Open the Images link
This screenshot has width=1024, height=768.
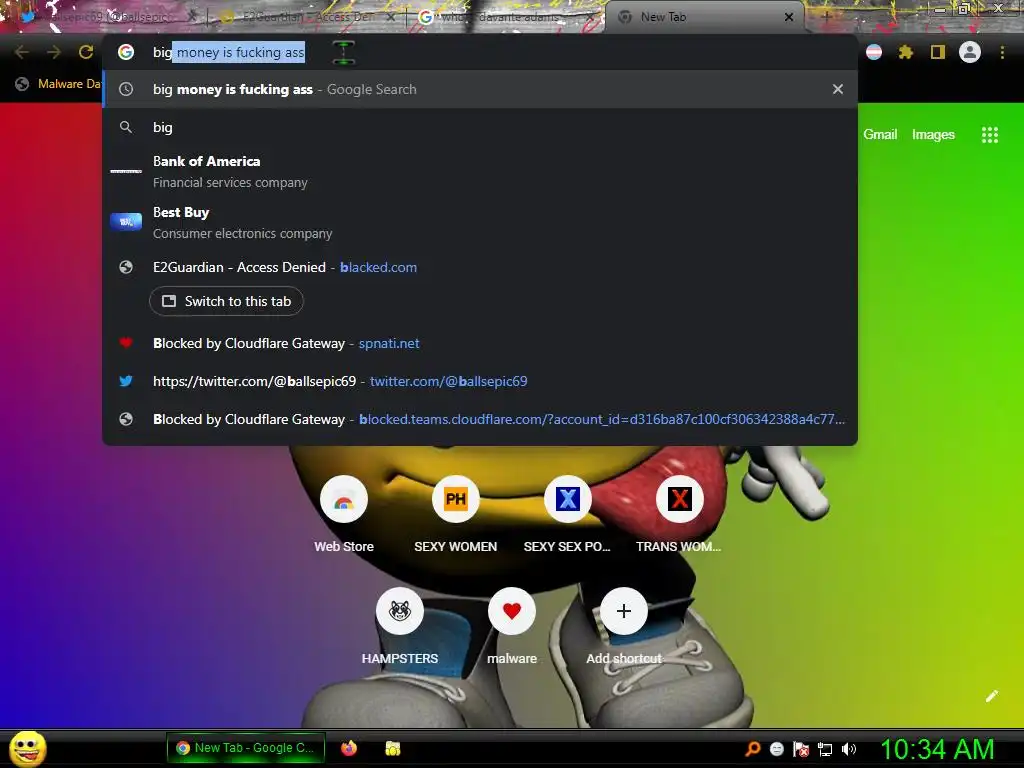[933, 135]
